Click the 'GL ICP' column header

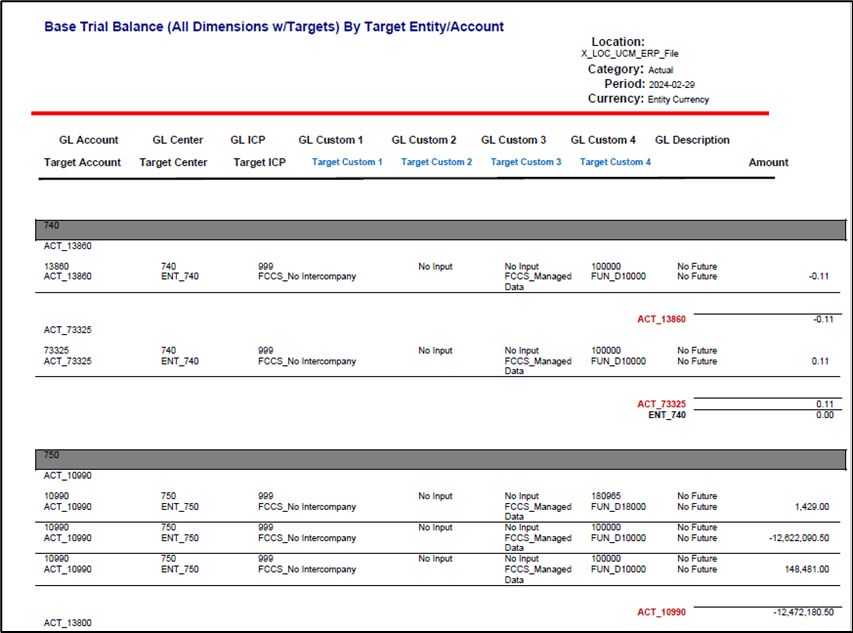248,140
